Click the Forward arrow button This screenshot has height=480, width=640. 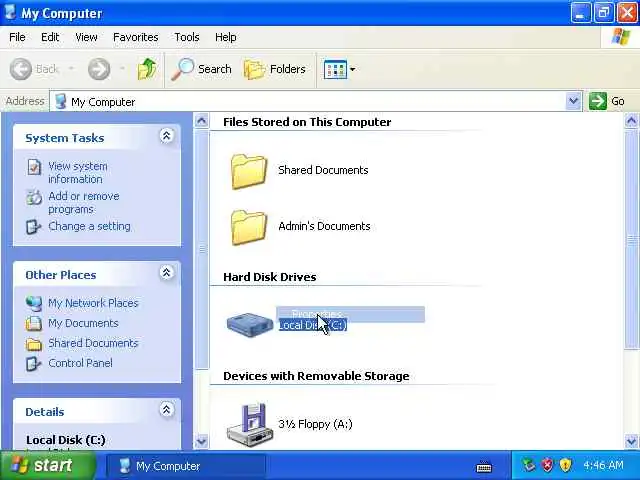click(x=99, y=69)
